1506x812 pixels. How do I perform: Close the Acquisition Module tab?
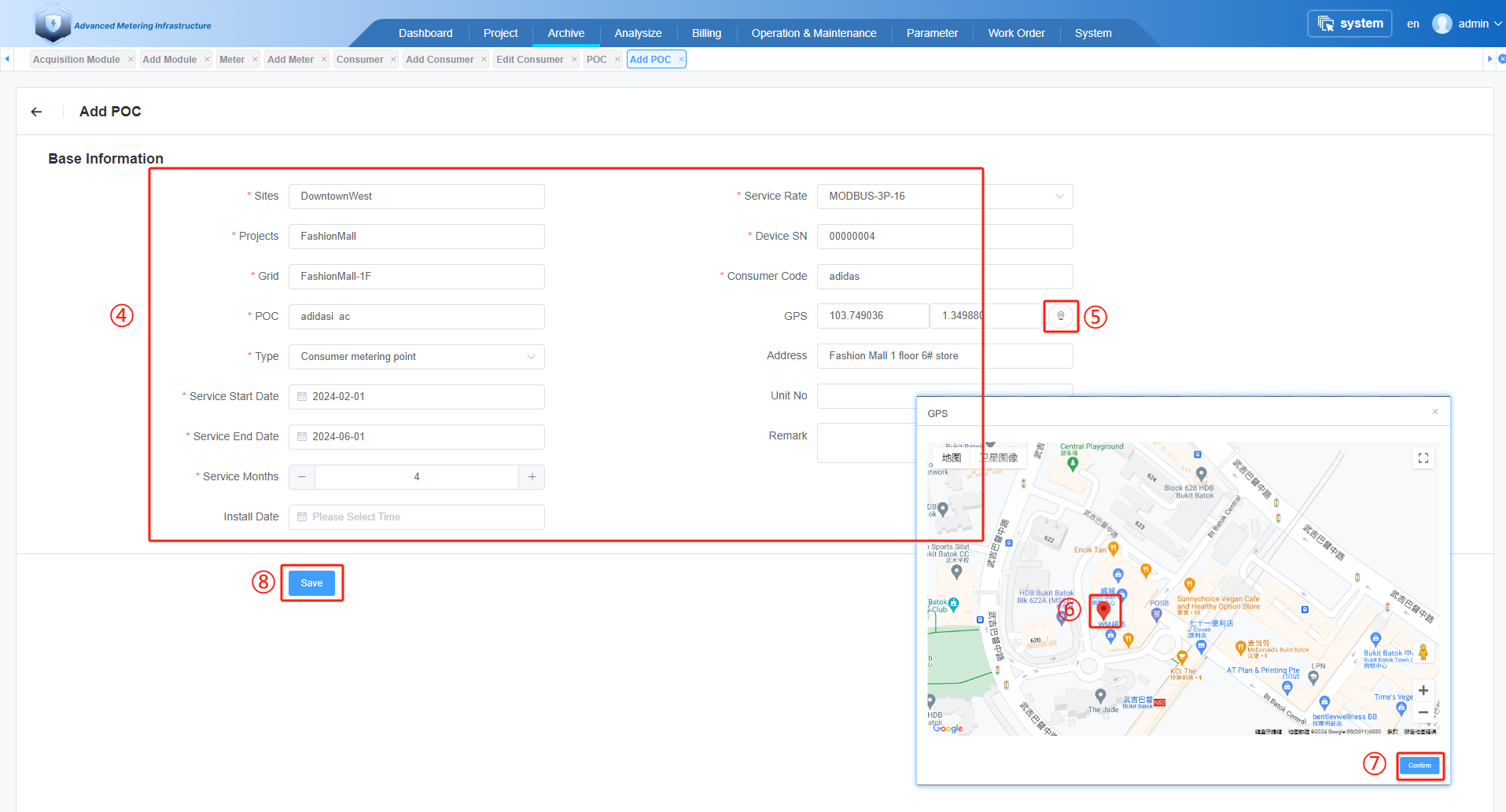131,59
